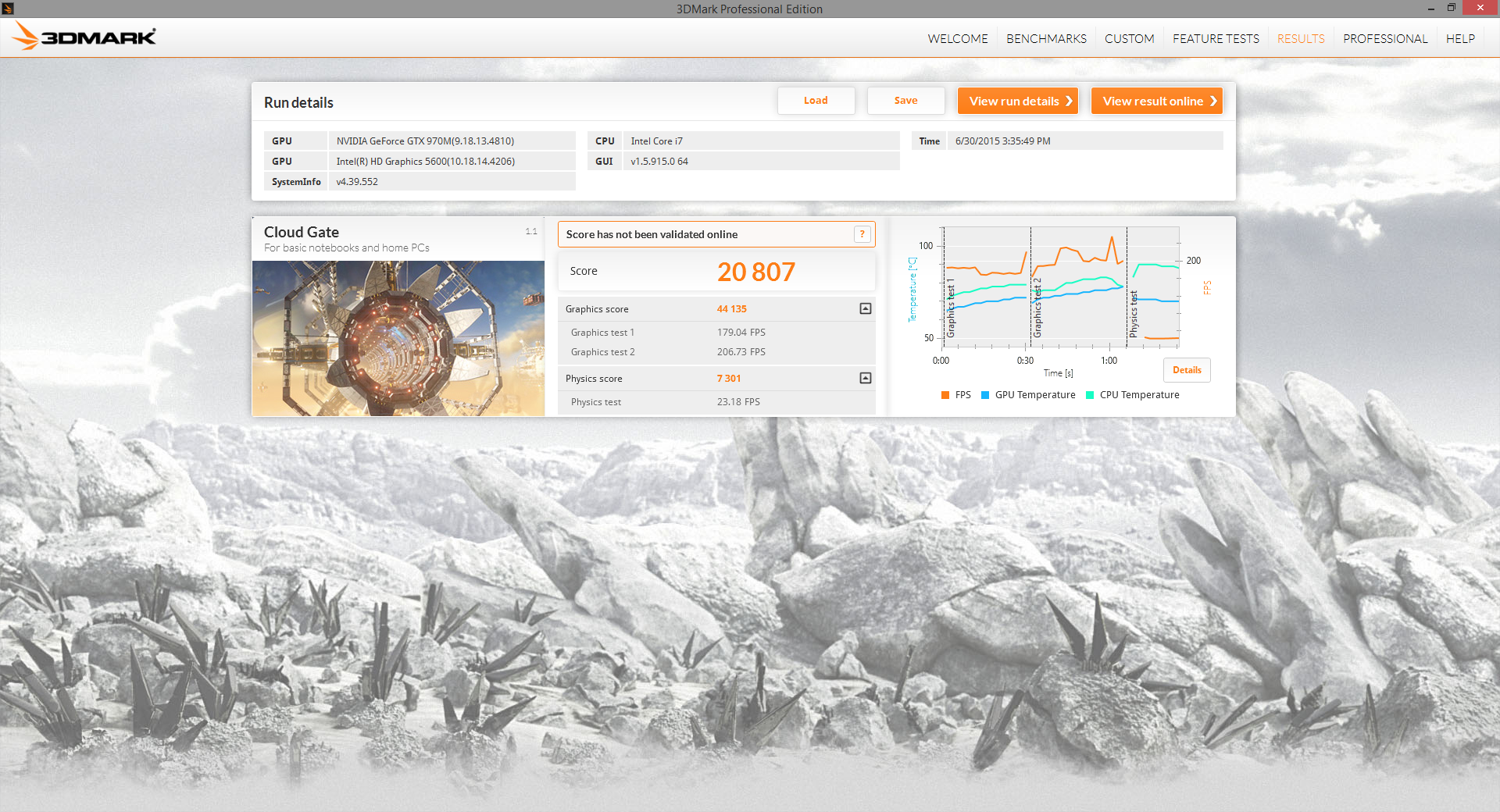This screenshot has height=812, width=1500.
Task: Click the GPU Temperature blue legend swatch
Action: (985, 395)
